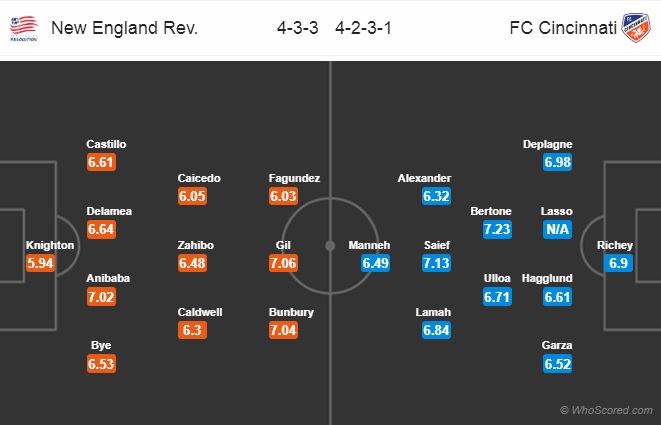Click the New England Revolution team logo
Viewport: 661px width, 425px height.
(24, 28)
